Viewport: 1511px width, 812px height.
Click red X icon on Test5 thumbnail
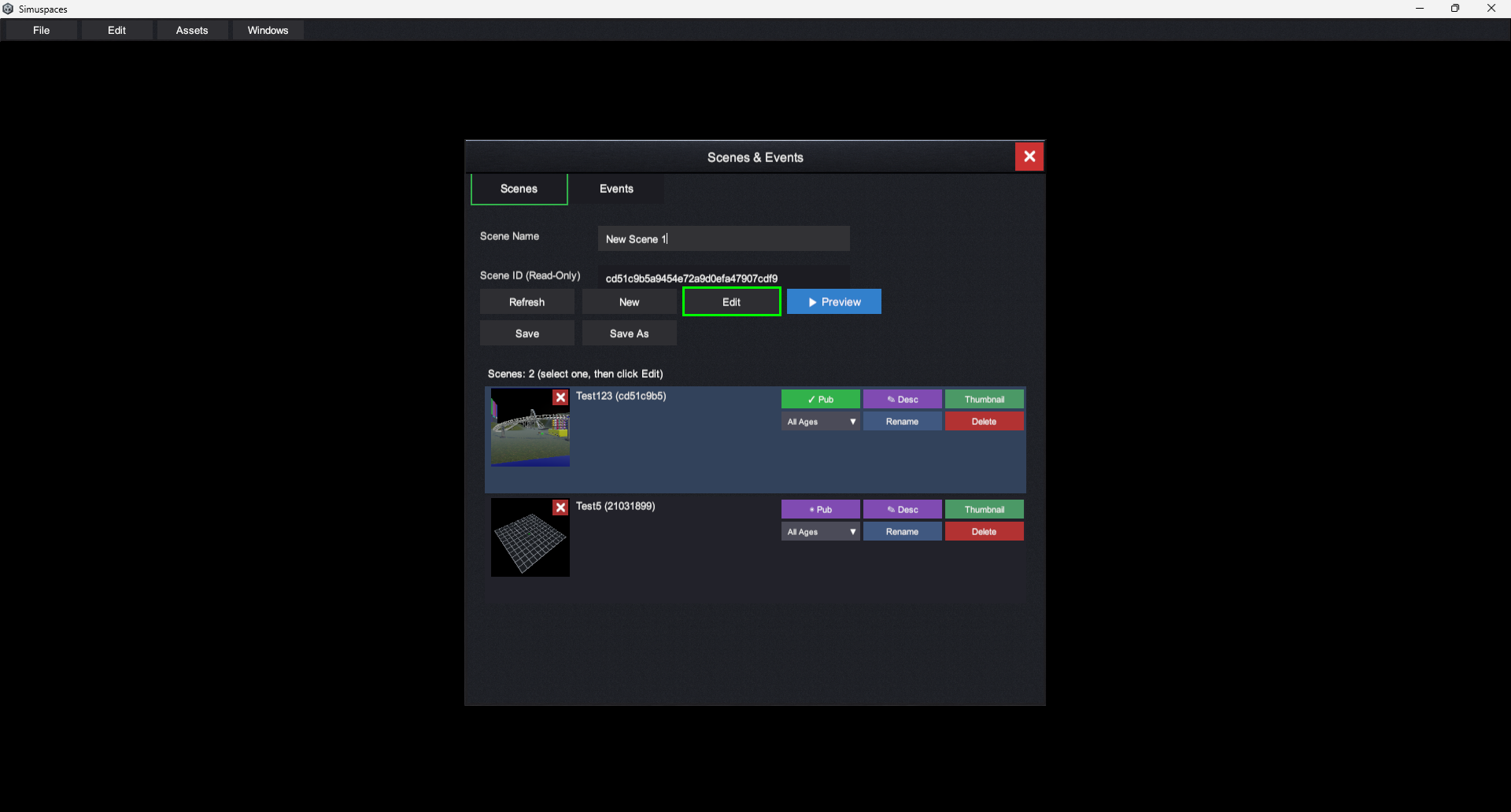pyautogui.click(x=560, y=507)
